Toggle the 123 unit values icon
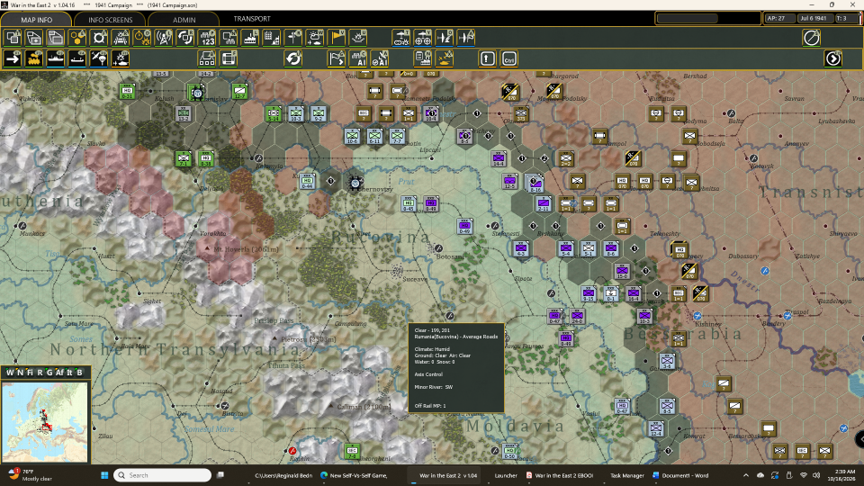The image size is (864, 486). (207, 38)
